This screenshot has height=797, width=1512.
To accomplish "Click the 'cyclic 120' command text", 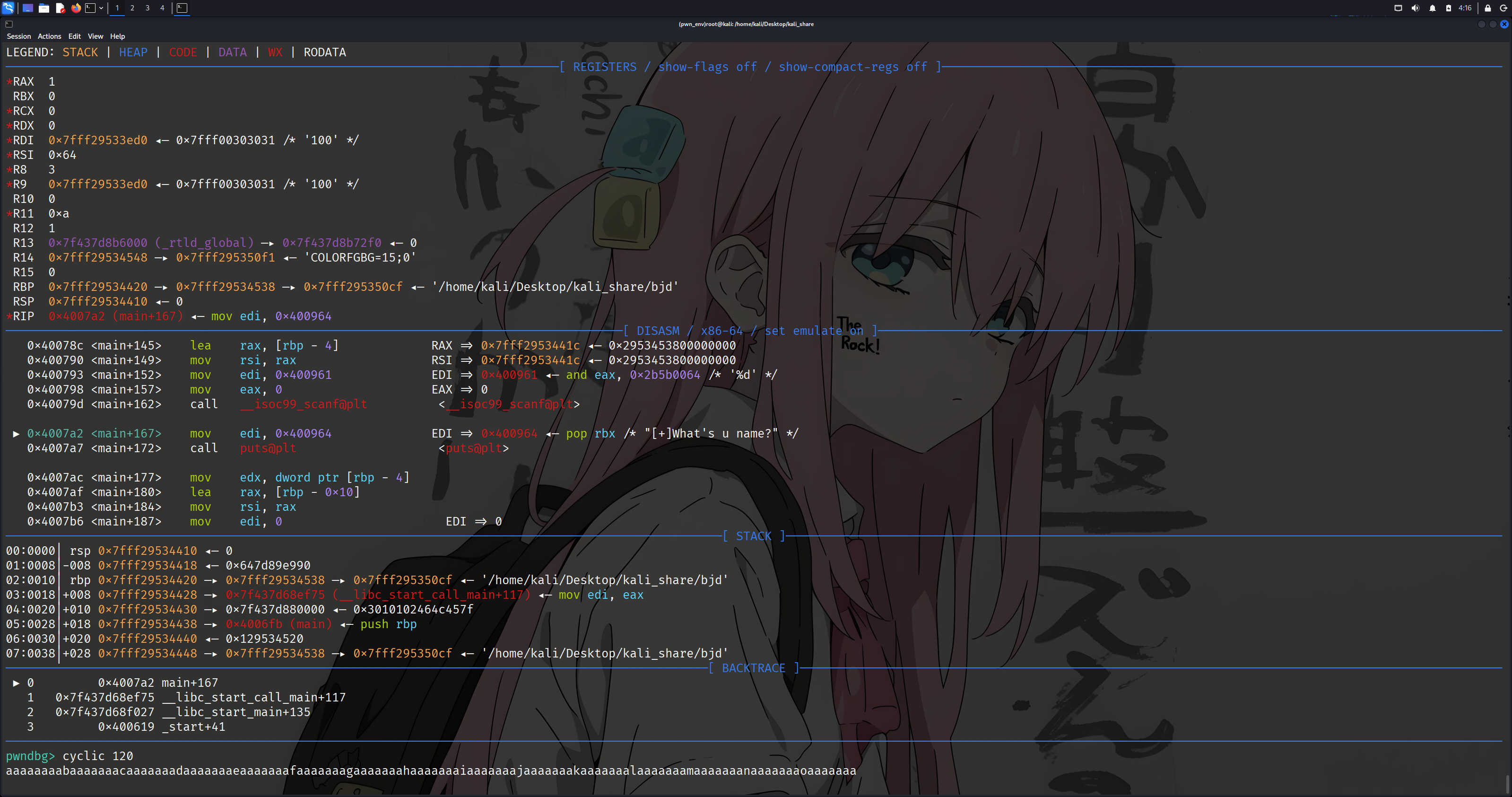I will tap(98, 756).
